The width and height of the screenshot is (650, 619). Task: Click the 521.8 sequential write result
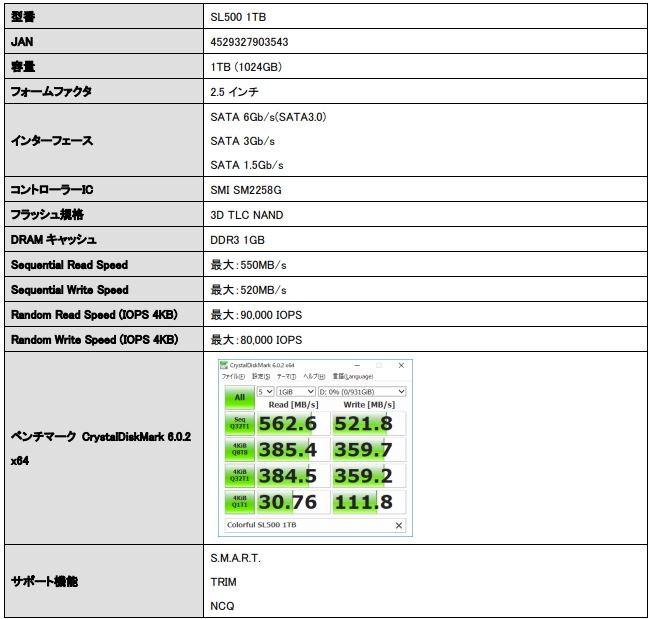click(x=368, y=423)
